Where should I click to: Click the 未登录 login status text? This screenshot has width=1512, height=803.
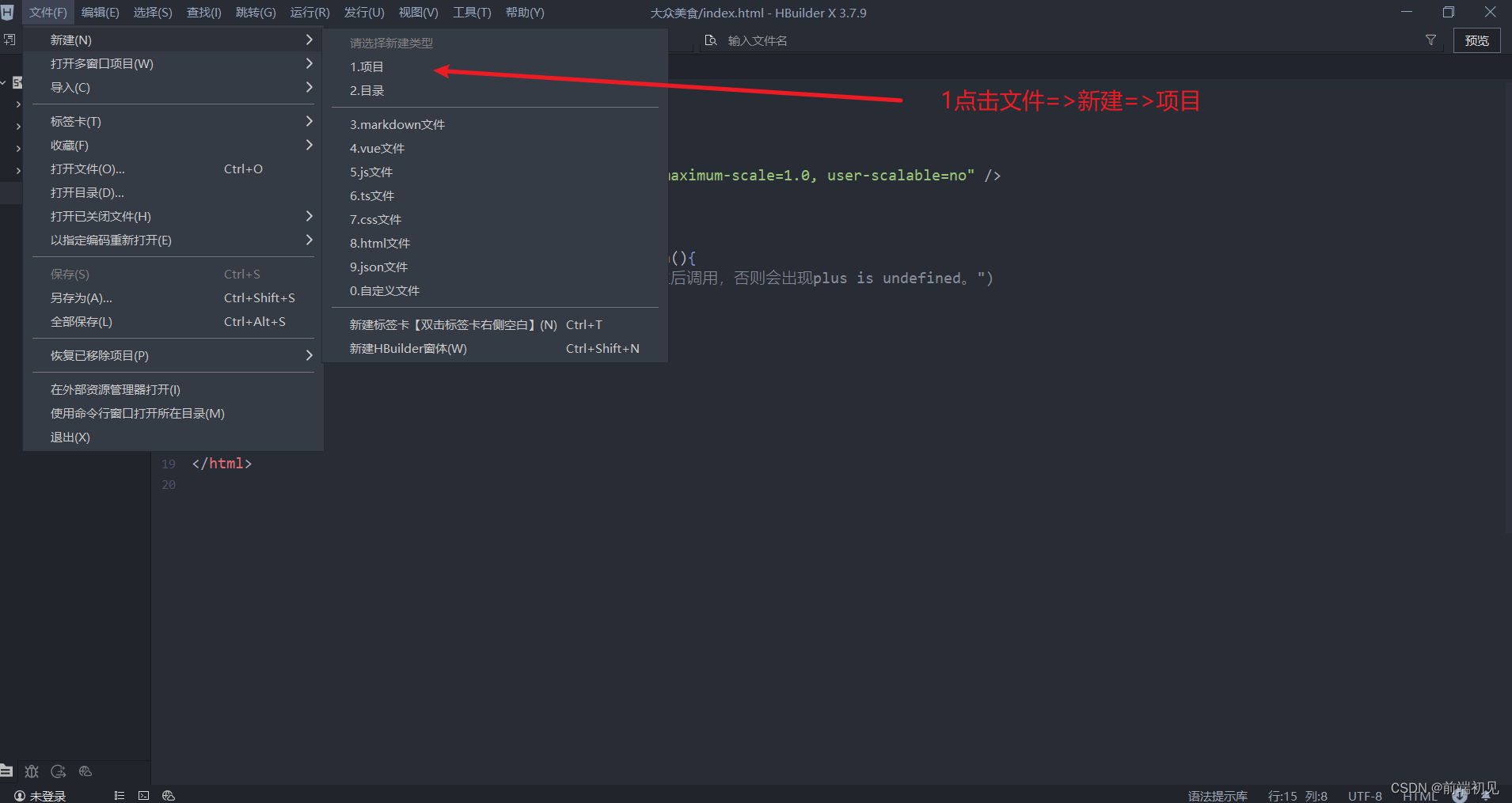tap(47, 796)
